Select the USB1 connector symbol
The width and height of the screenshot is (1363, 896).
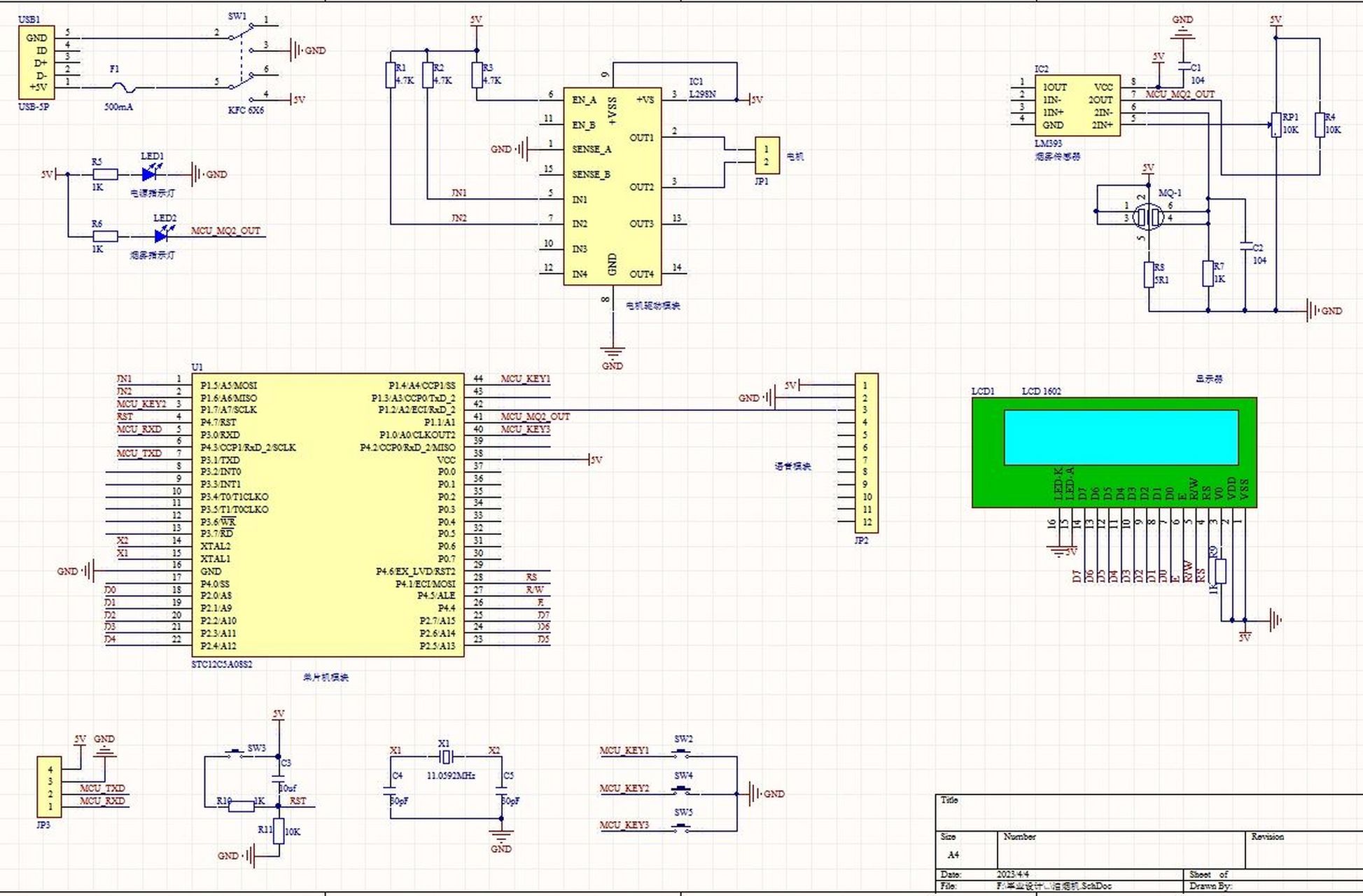tap(36, 63)
